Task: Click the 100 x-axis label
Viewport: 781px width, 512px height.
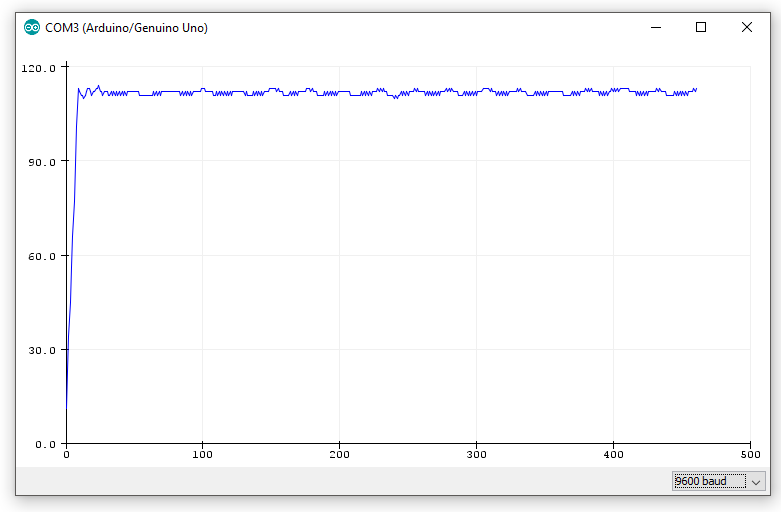Action: 202,454
